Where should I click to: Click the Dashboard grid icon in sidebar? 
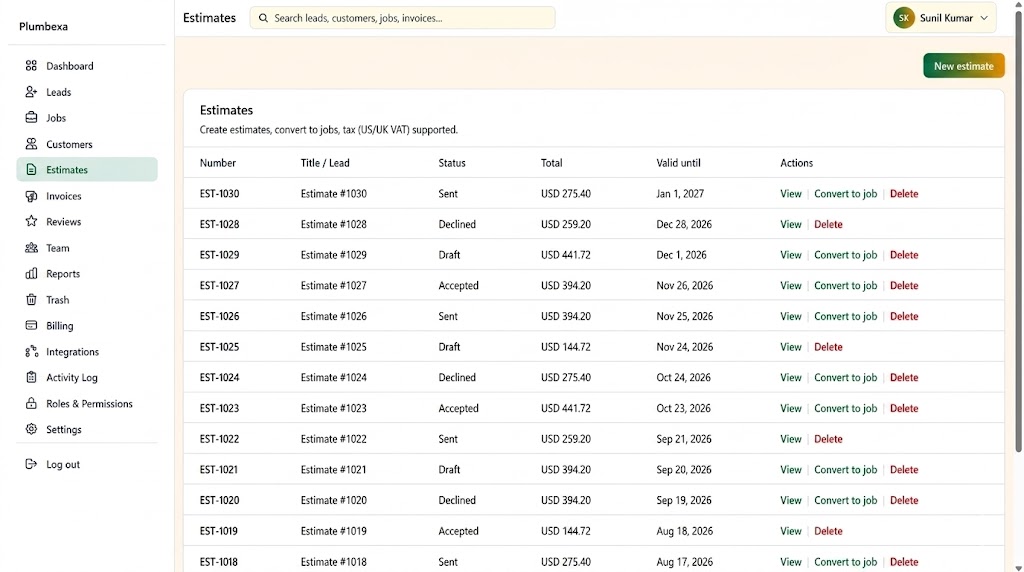31,66
